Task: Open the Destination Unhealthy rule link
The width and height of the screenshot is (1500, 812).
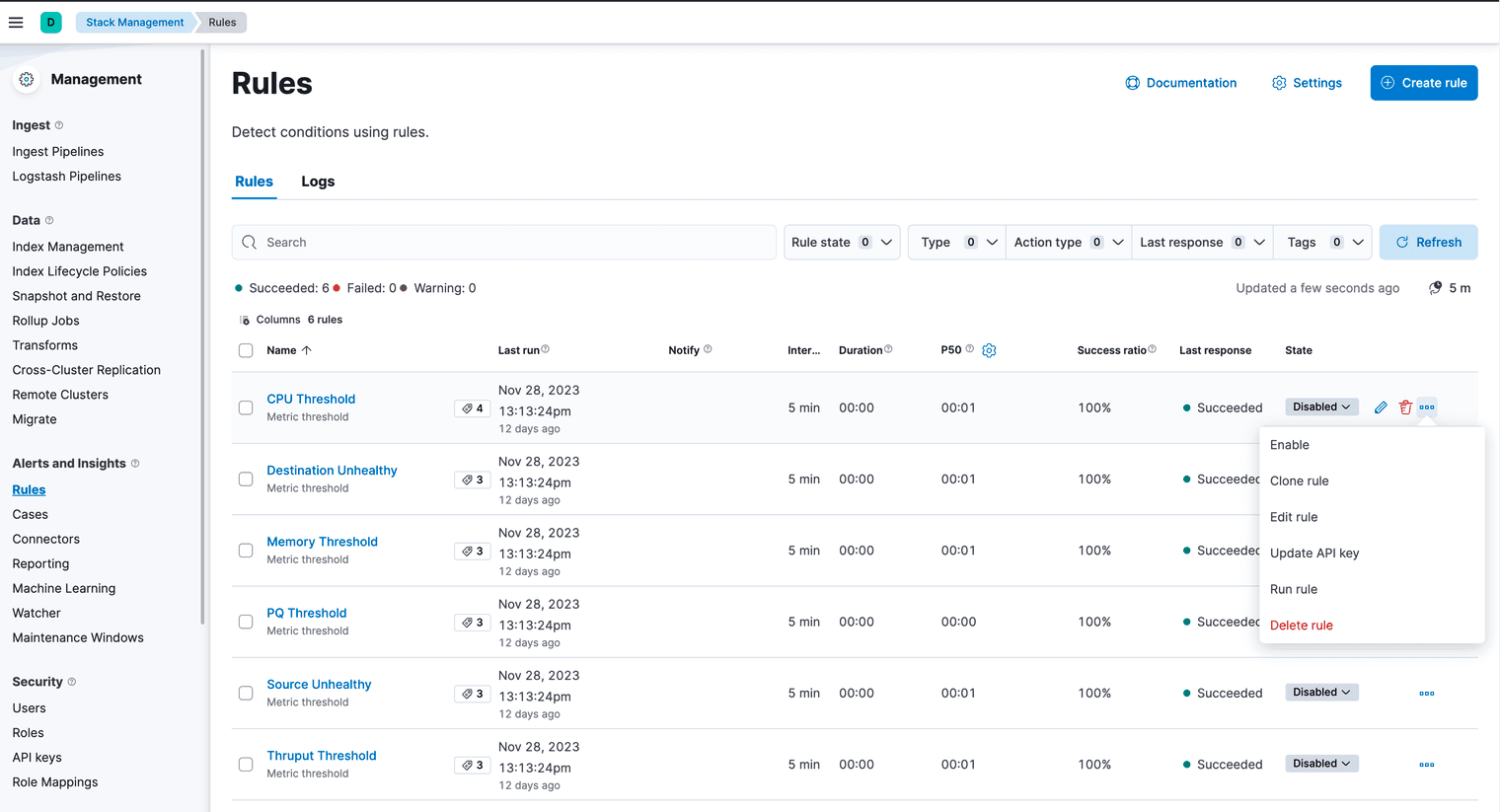Action: pos(332,471)
